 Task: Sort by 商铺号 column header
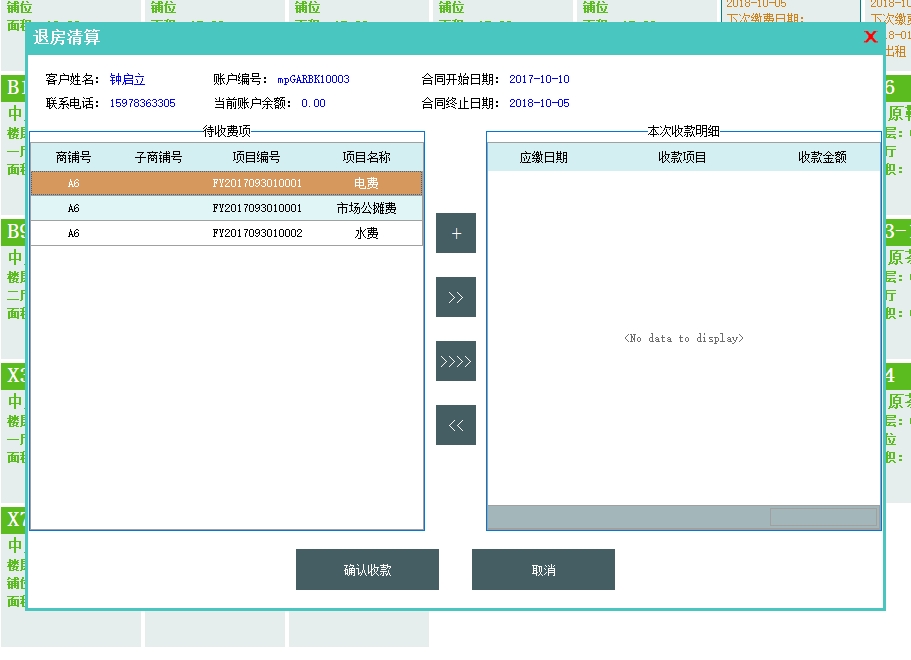coord(74,157)
